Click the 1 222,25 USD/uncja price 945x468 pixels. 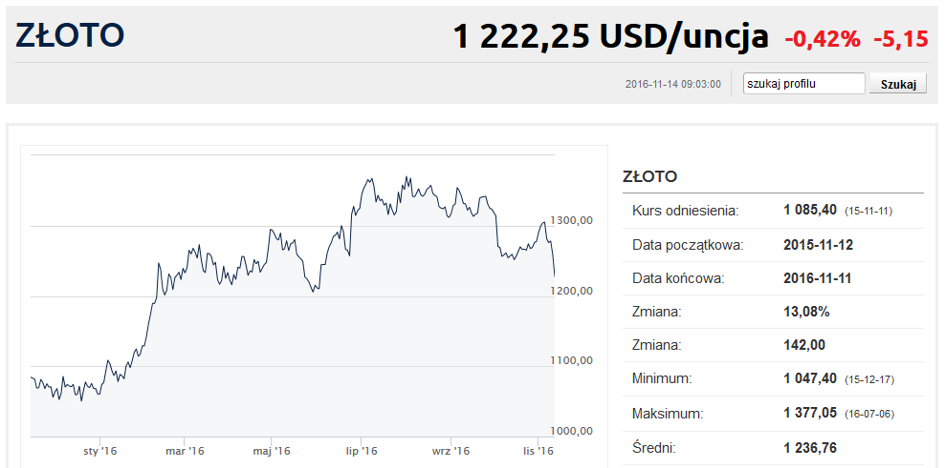(611, 37)
